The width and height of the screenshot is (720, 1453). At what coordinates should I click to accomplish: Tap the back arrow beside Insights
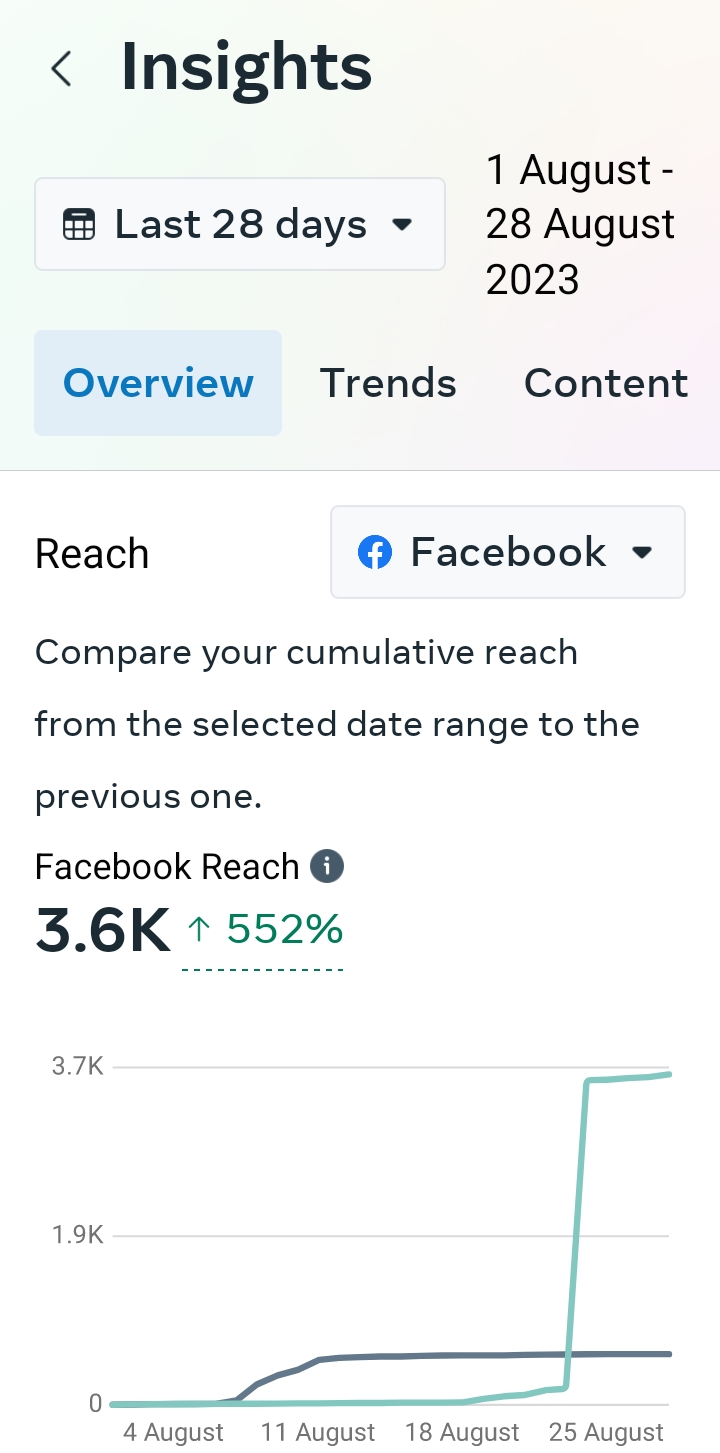click(62, 69)
